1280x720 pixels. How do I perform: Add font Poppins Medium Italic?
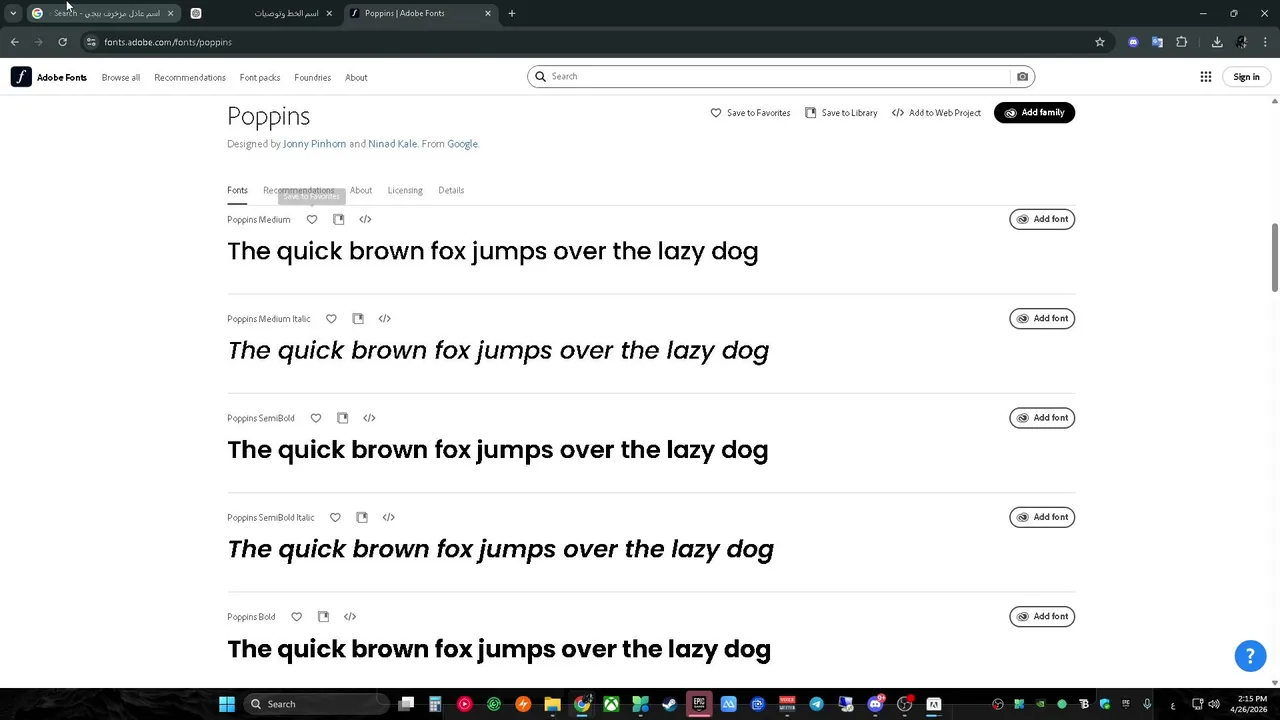[x=1042, y=318]
